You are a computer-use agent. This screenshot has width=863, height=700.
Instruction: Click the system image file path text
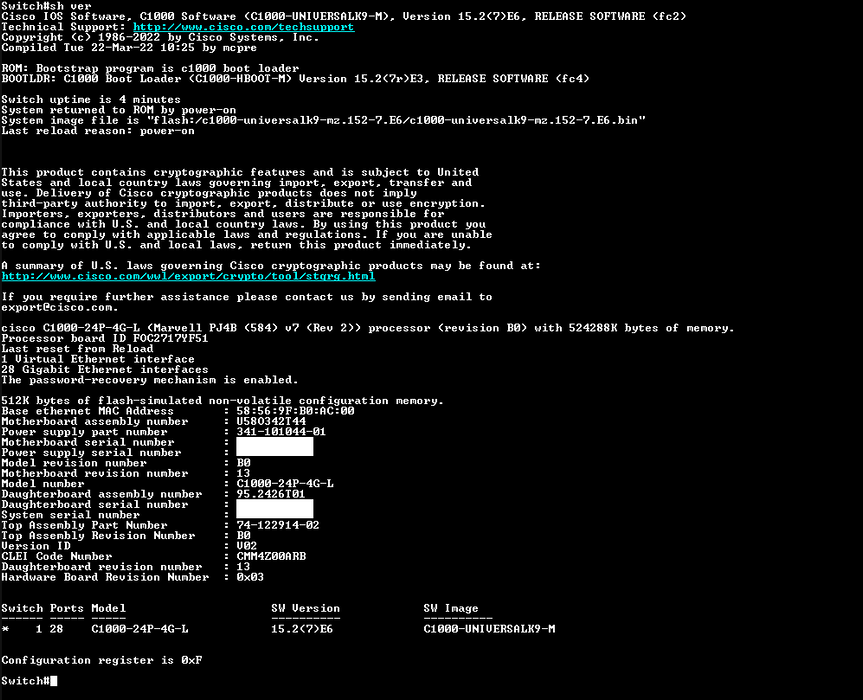coord(396,121)
